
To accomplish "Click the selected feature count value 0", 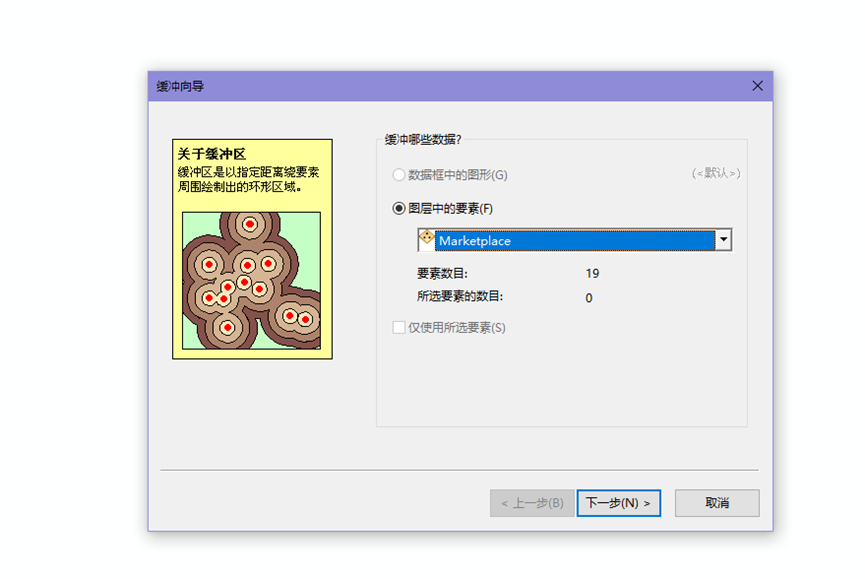I will coord(589,298).
